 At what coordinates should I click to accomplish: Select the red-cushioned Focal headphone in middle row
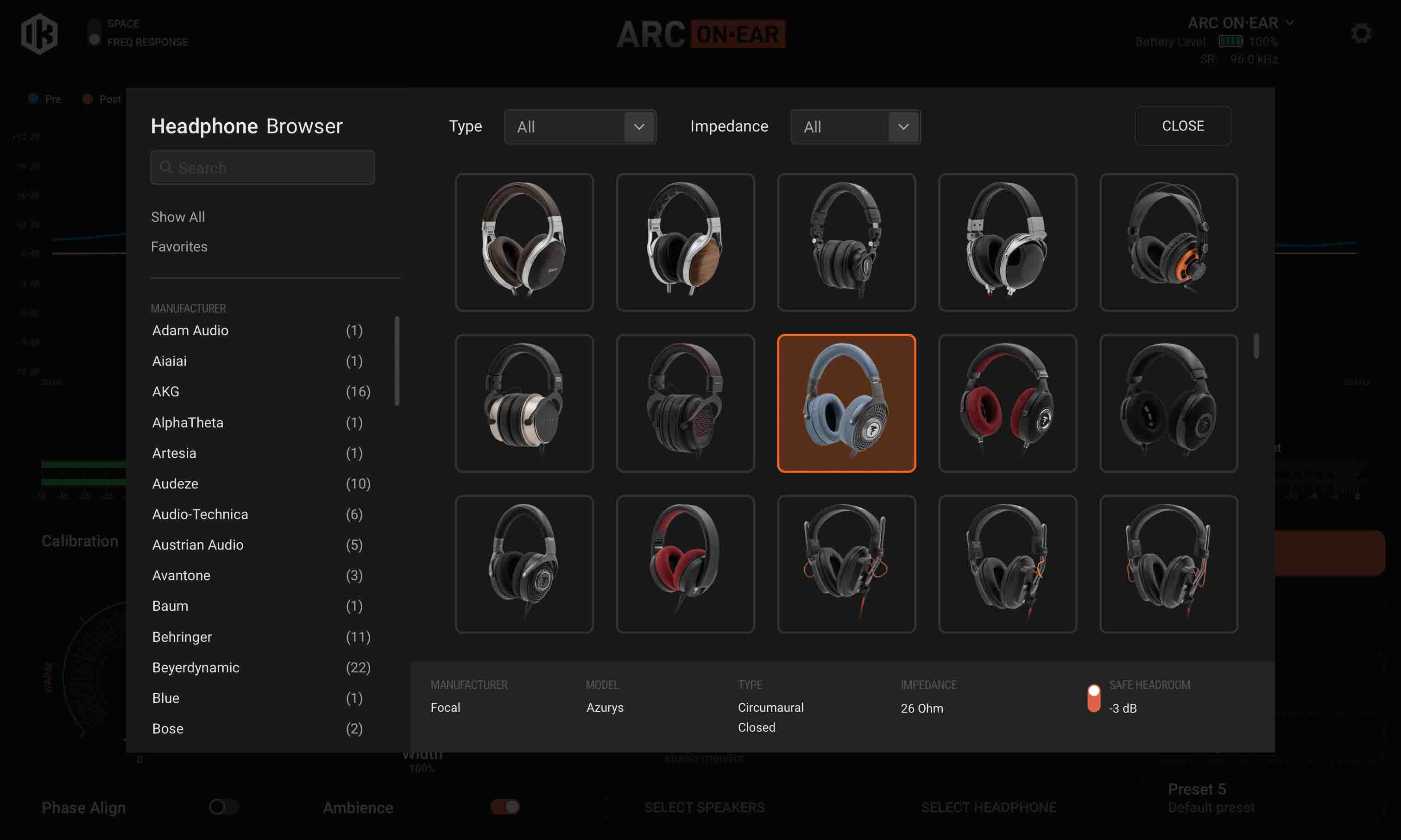[1007, 403]
